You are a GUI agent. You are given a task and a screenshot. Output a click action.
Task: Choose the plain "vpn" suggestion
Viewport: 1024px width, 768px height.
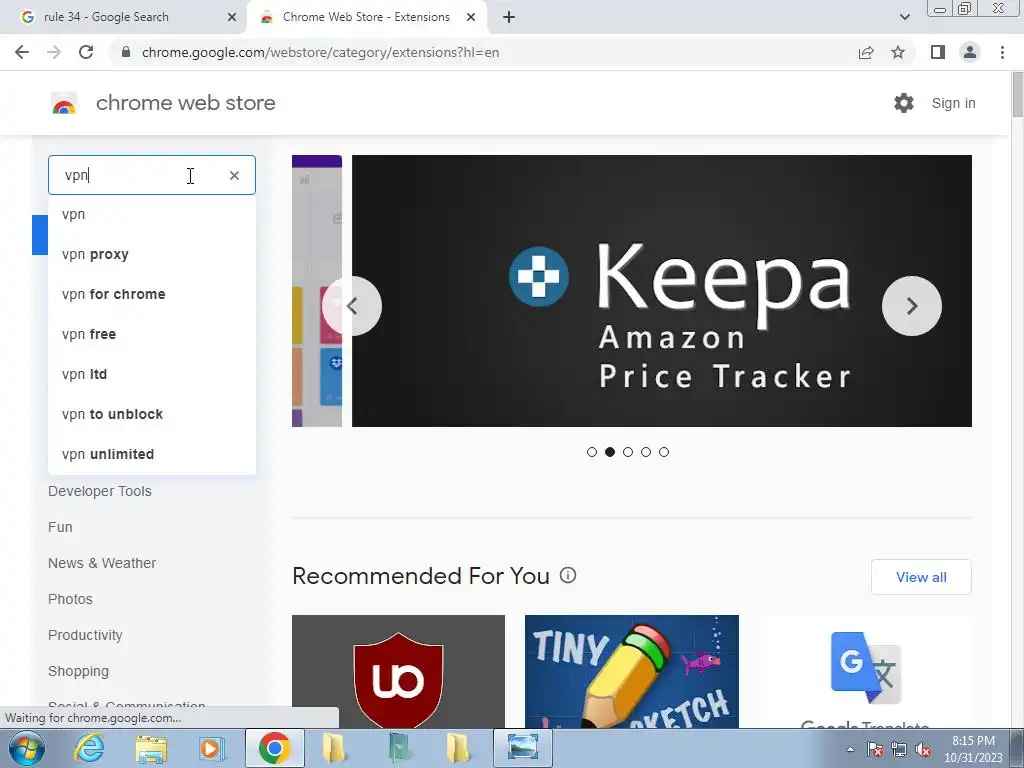152,214
